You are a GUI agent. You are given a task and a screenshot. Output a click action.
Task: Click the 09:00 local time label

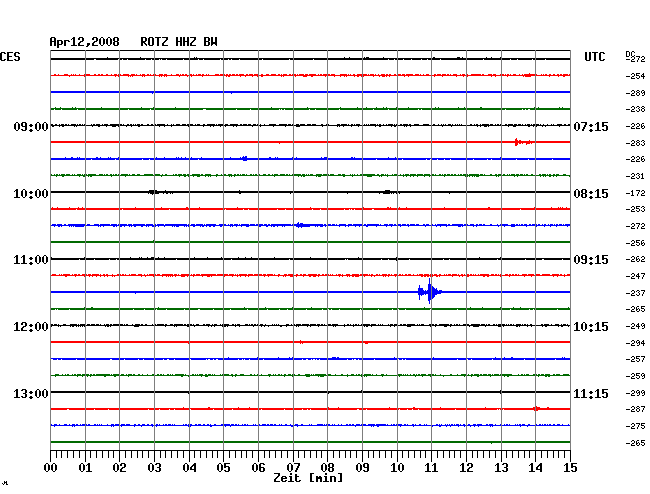[31, 126]
